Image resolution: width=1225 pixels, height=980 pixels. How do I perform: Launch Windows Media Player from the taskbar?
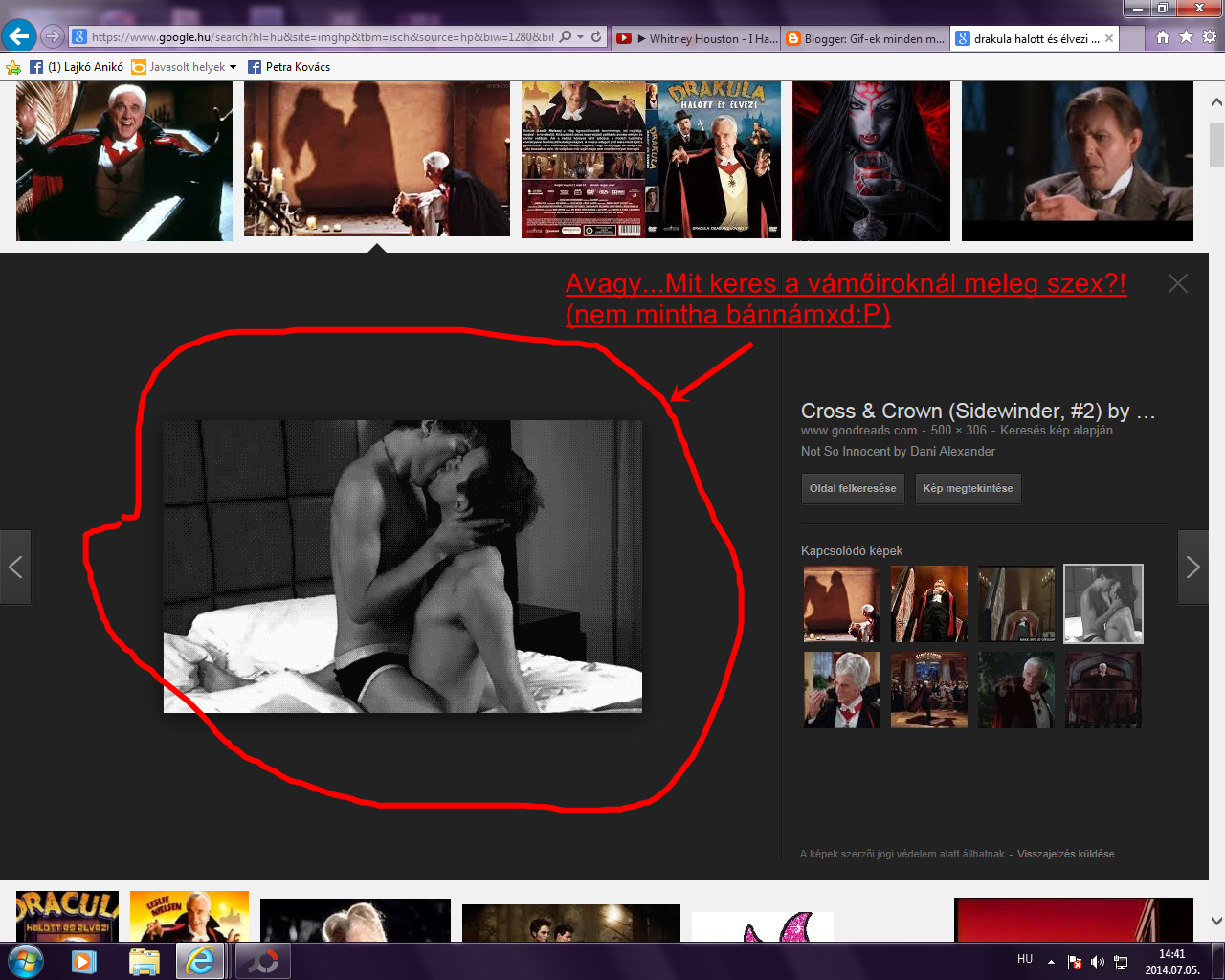click(x=84, y=961)
